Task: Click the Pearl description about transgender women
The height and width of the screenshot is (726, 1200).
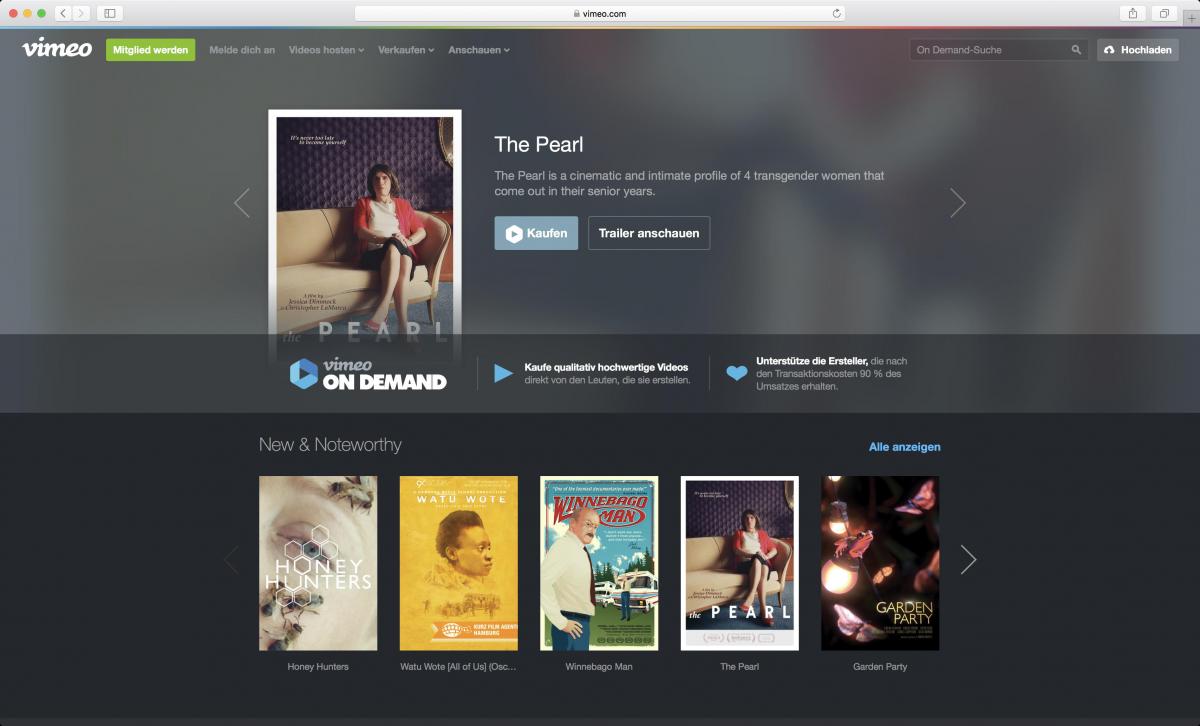Action: pos(689,183)
